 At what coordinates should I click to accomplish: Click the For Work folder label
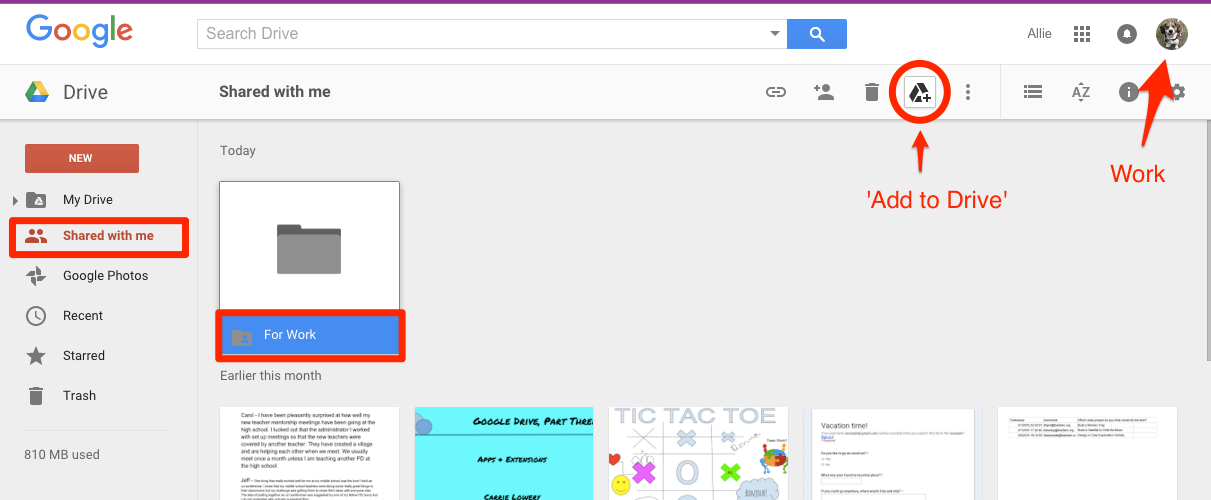[x=290, y=335]
